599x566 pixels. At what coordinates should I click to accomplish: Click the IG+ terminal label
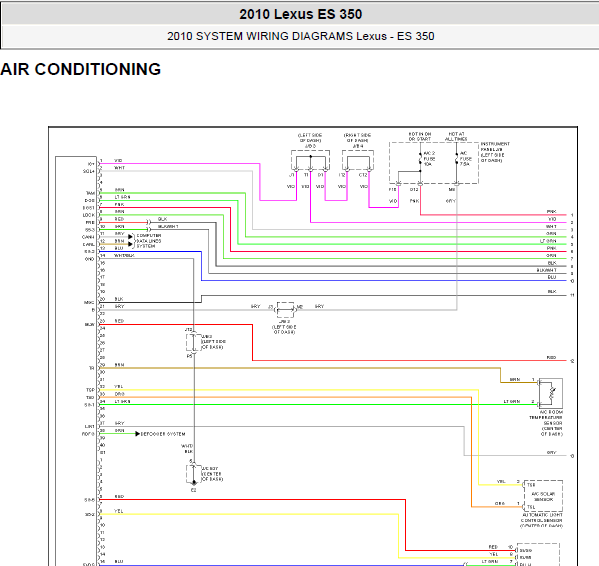[x=91, y=164]
